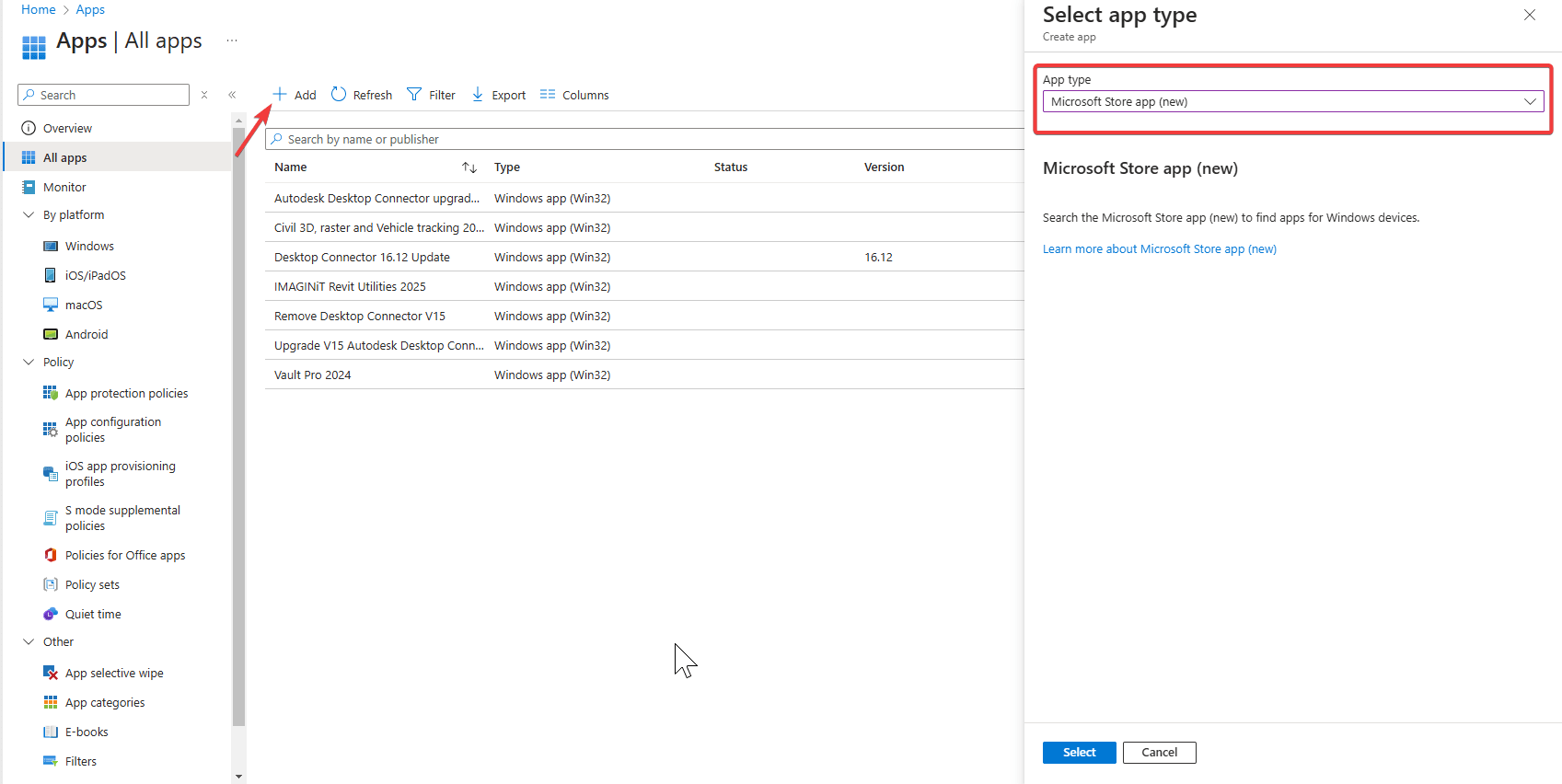The width and height of the screenshot is (1562, 784).
Task: Open Upgrade V15 Autodesk Desktop Conn... row
Action: click(644, 345)
